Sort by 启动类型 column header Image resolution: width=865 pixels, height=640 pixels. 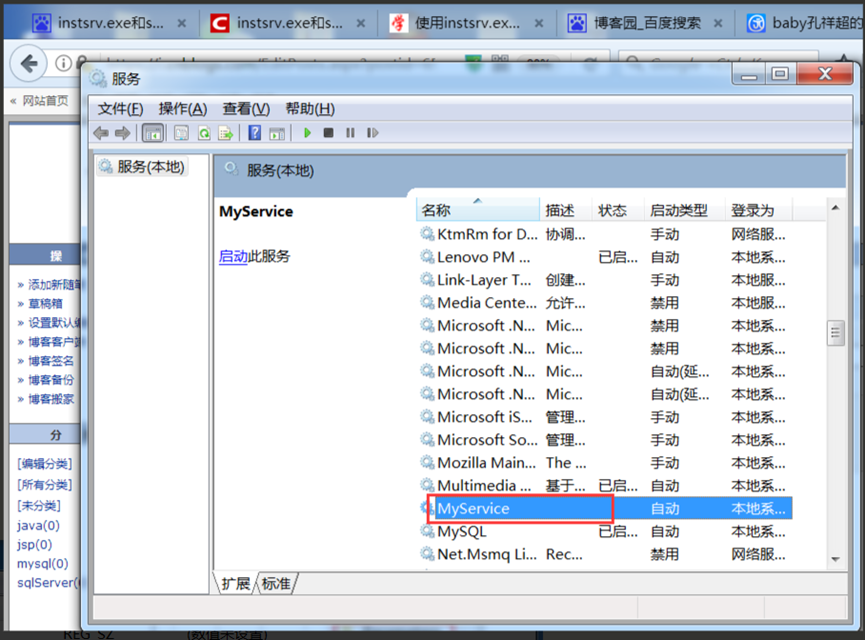[684, 210]
